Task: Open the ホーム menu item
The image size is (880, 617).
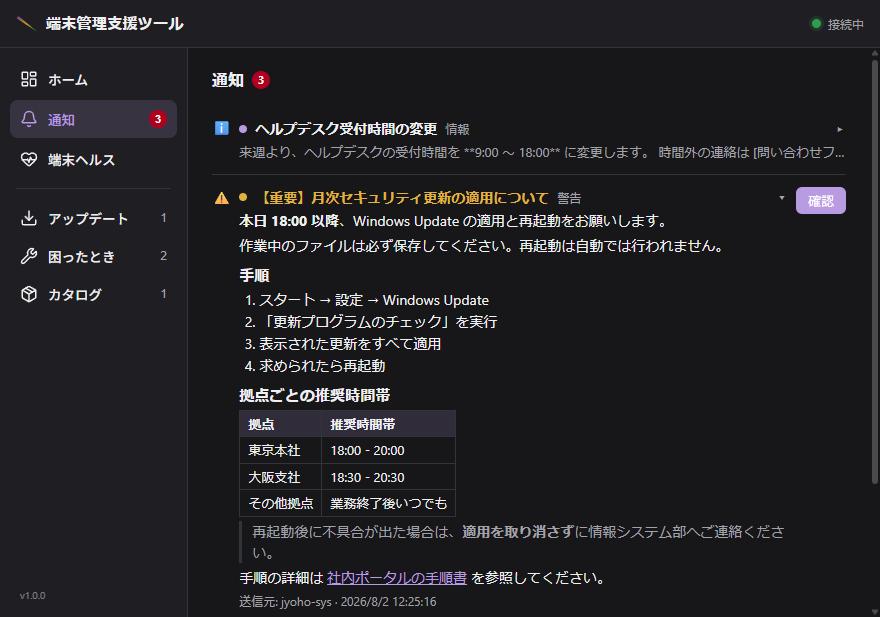Action: click(x=94, y=79)
